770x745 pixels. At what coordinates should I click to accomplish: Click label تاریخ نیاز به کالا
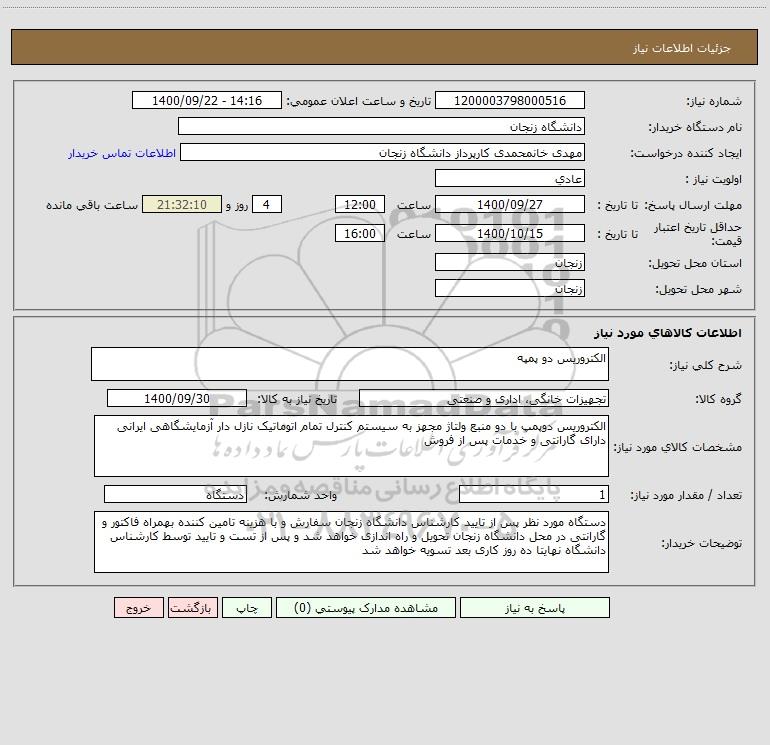click(x=298, y=399)
